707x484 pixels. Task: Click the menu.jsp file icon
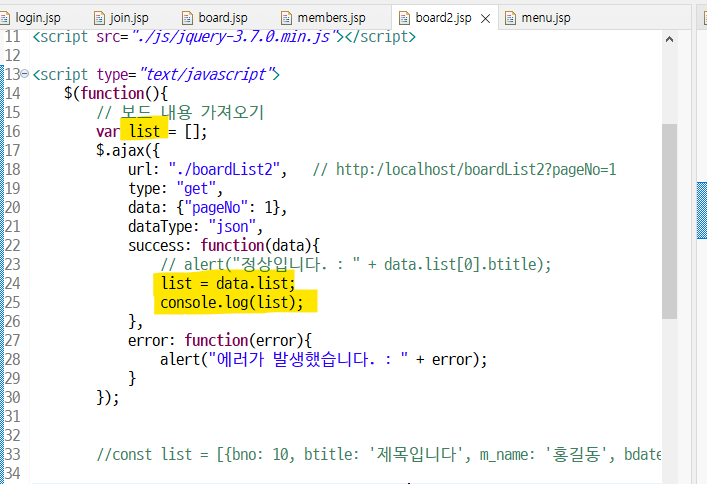(x=510, y=18)
